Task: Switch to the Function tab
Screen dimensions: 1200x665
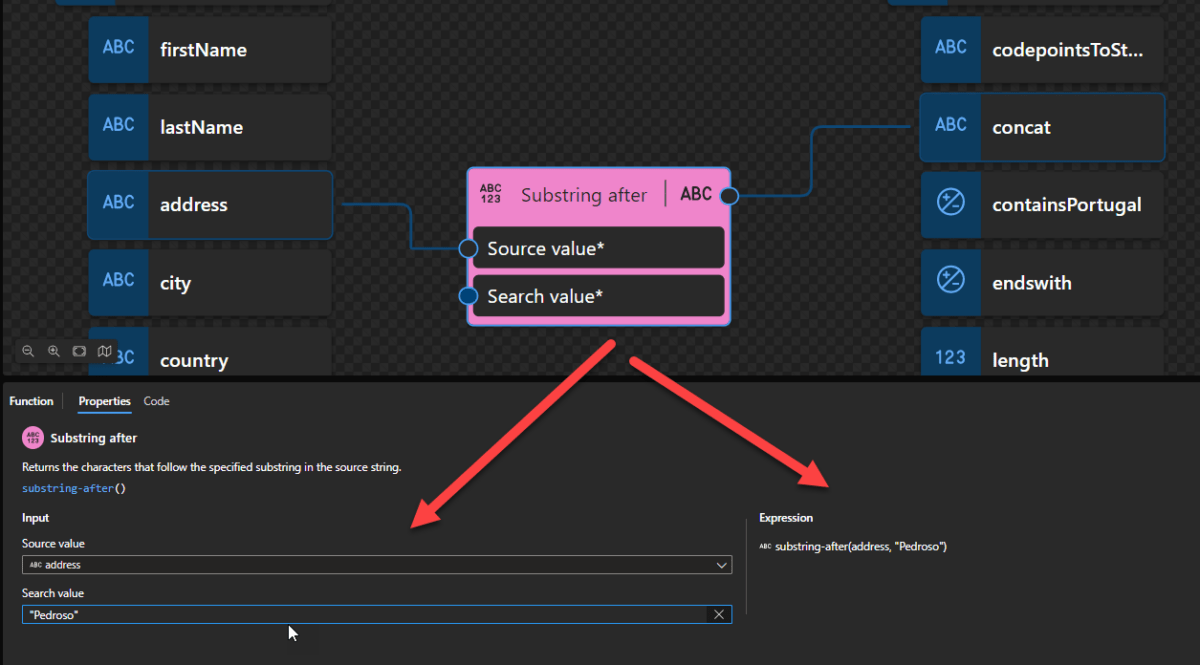Action: pyautogui.click(x=31, y=400)
